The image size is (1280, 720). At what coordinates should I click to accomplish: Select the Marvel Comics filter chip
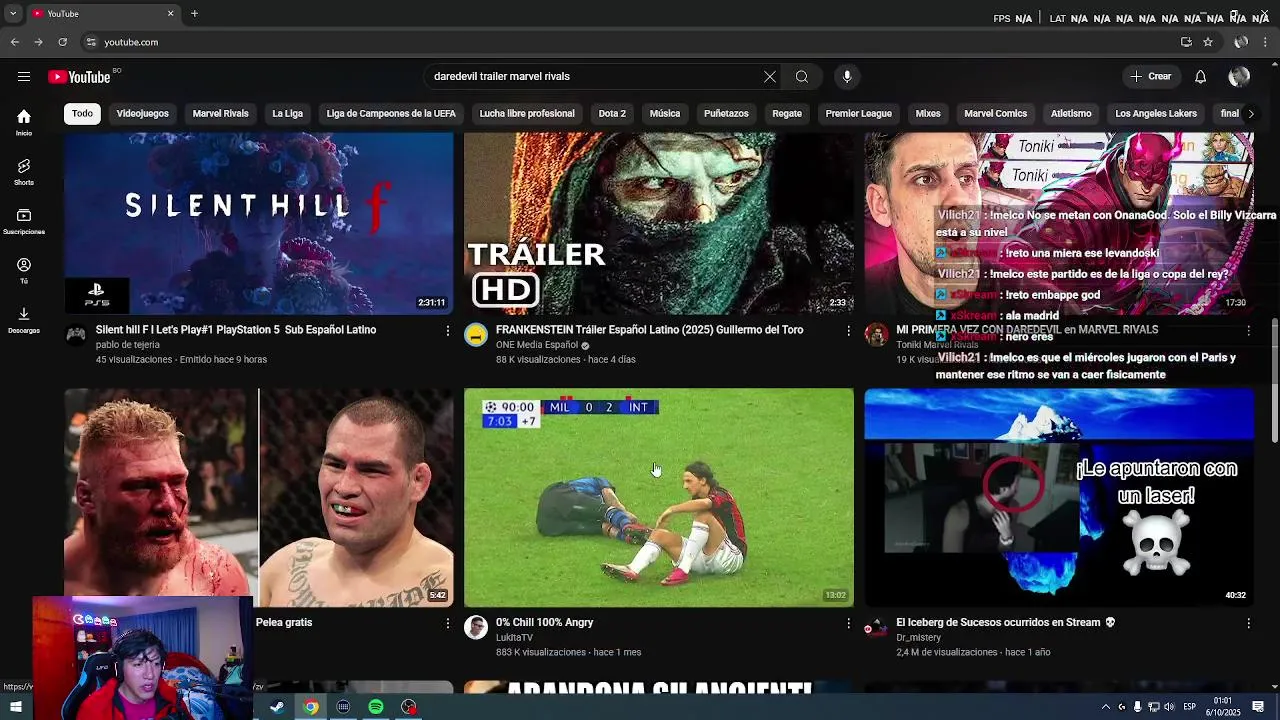tap(995, 114)
